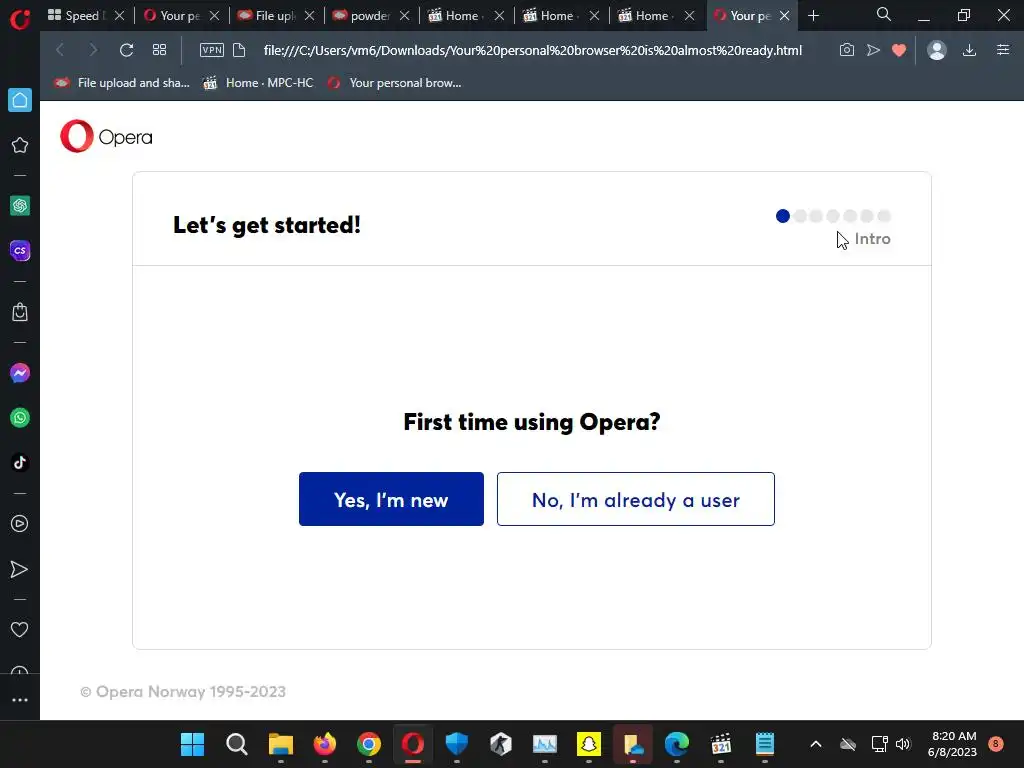Image resolution: width=1024 pixels, height=768 pixels.
Task: Open the Shopping bag icon in sidebar
Action: click(x=20, y=312)
